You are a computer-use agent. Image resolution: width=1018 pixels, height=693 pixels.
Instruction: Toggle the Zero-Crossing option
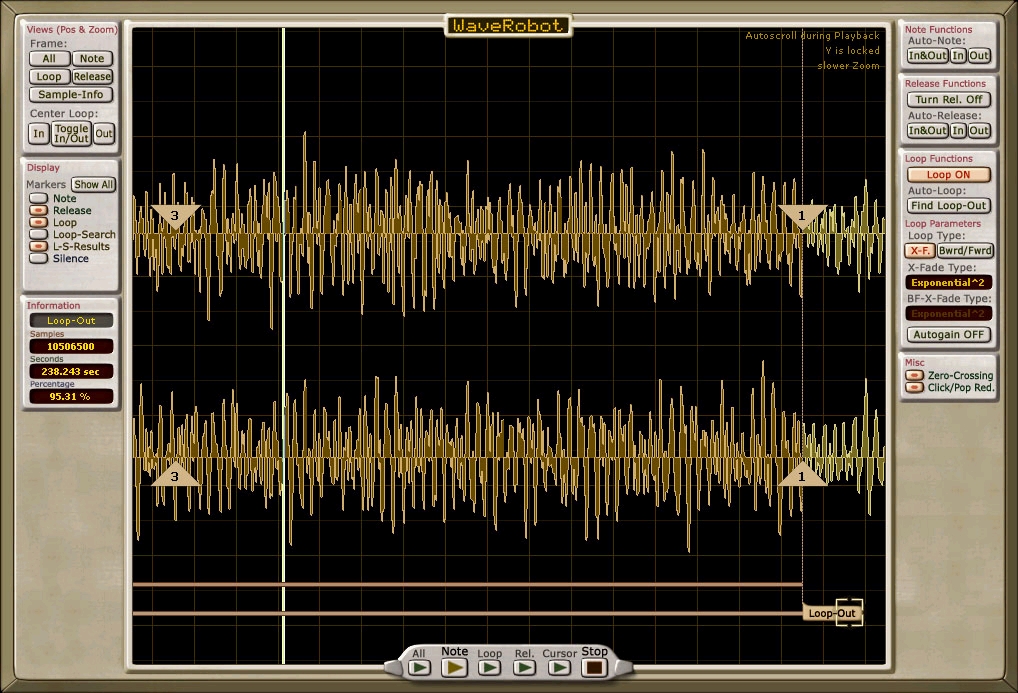914,375
